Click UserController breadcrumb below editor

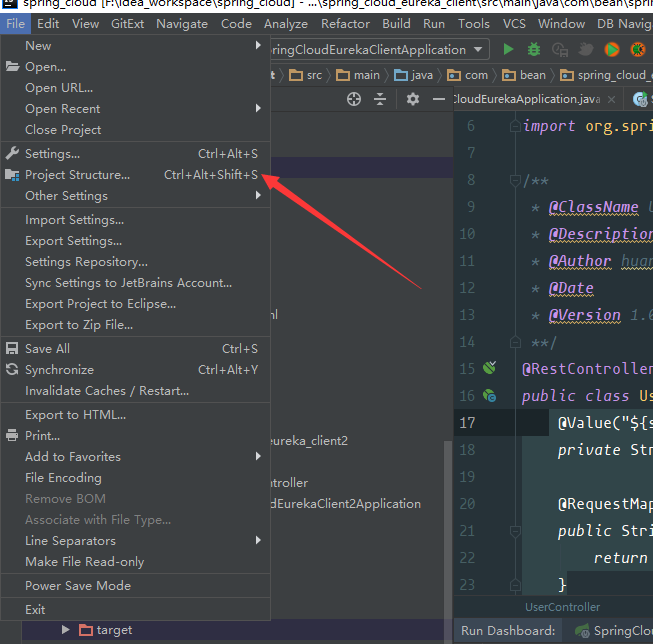[562, 607]
